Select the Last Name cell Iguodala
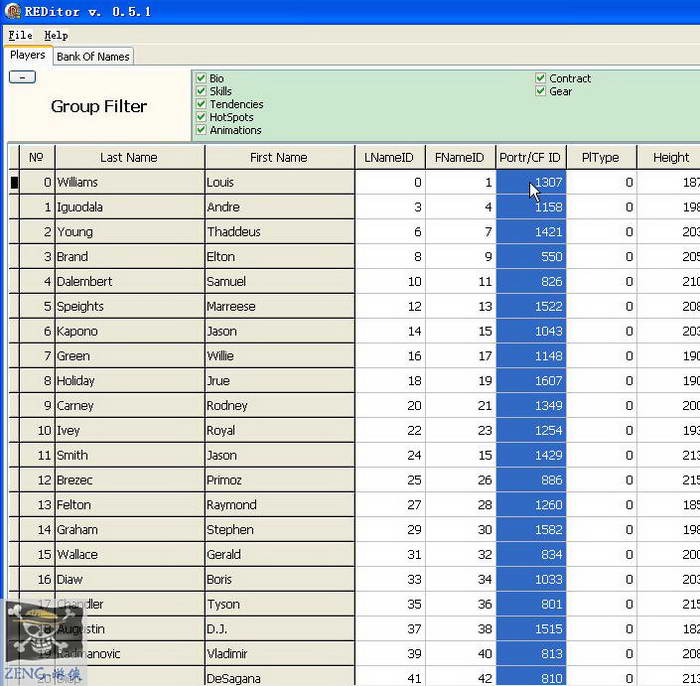The height and width of the screenshot is (686, 700). (129, 207)
